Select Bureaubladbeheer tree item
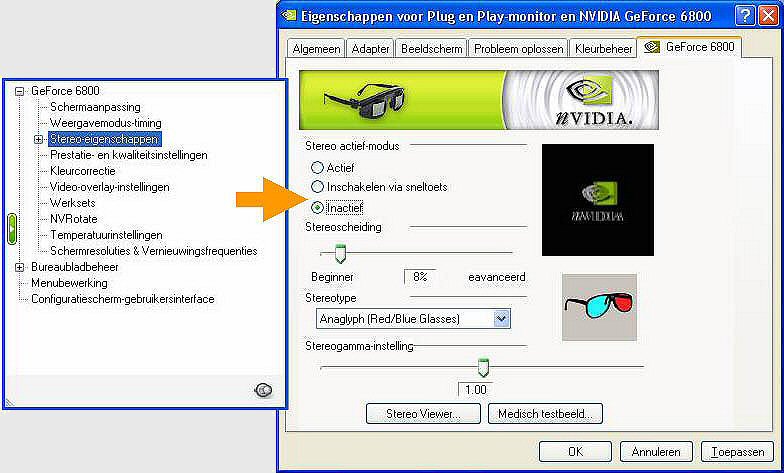Viewport: 784px width, 473px height. pos(74,267)
